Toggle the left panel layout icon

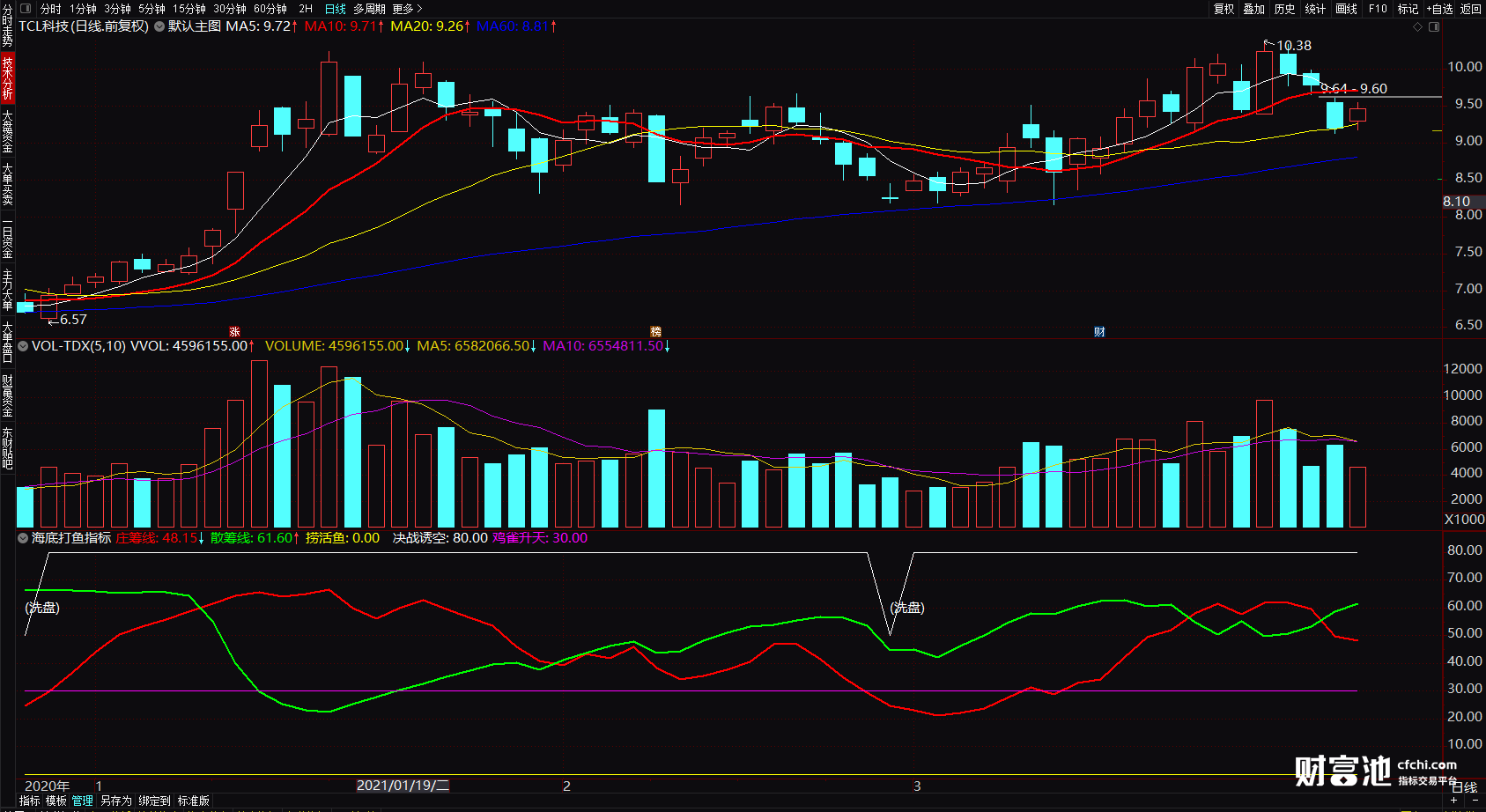[26, 9]
